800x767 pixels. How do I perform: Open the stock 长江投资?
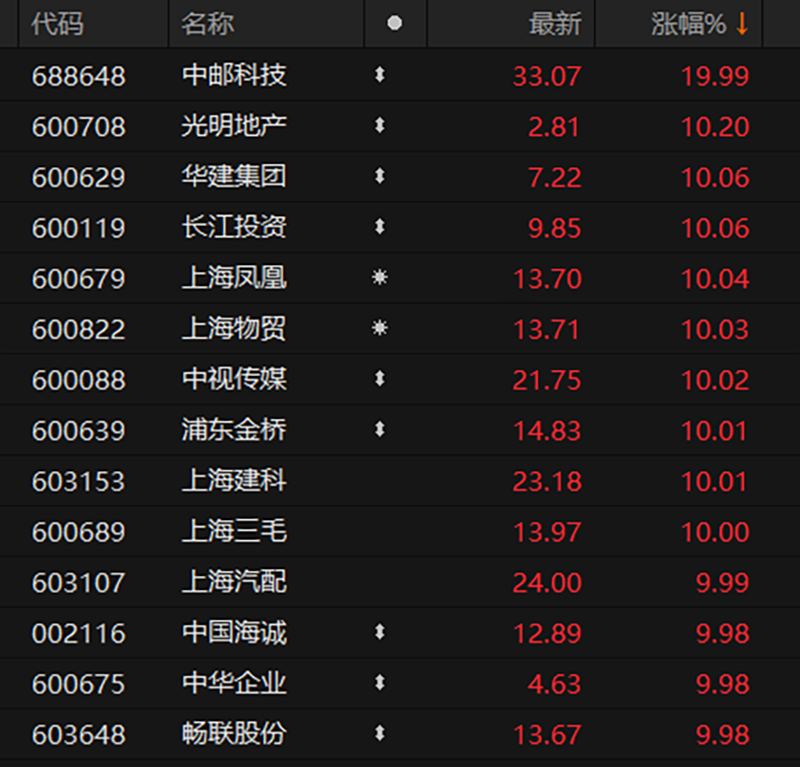(234, 227)
